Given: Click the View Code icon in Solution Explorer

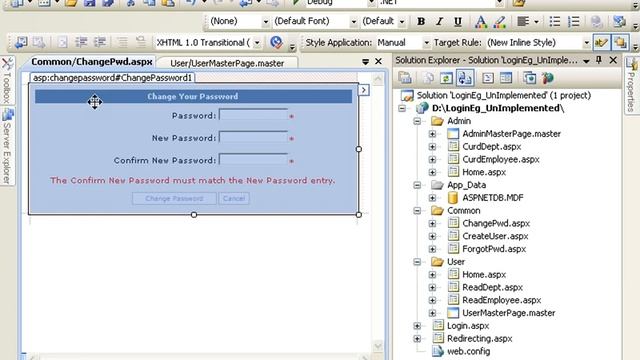Looking at the screenshot, I should point(488,78).
